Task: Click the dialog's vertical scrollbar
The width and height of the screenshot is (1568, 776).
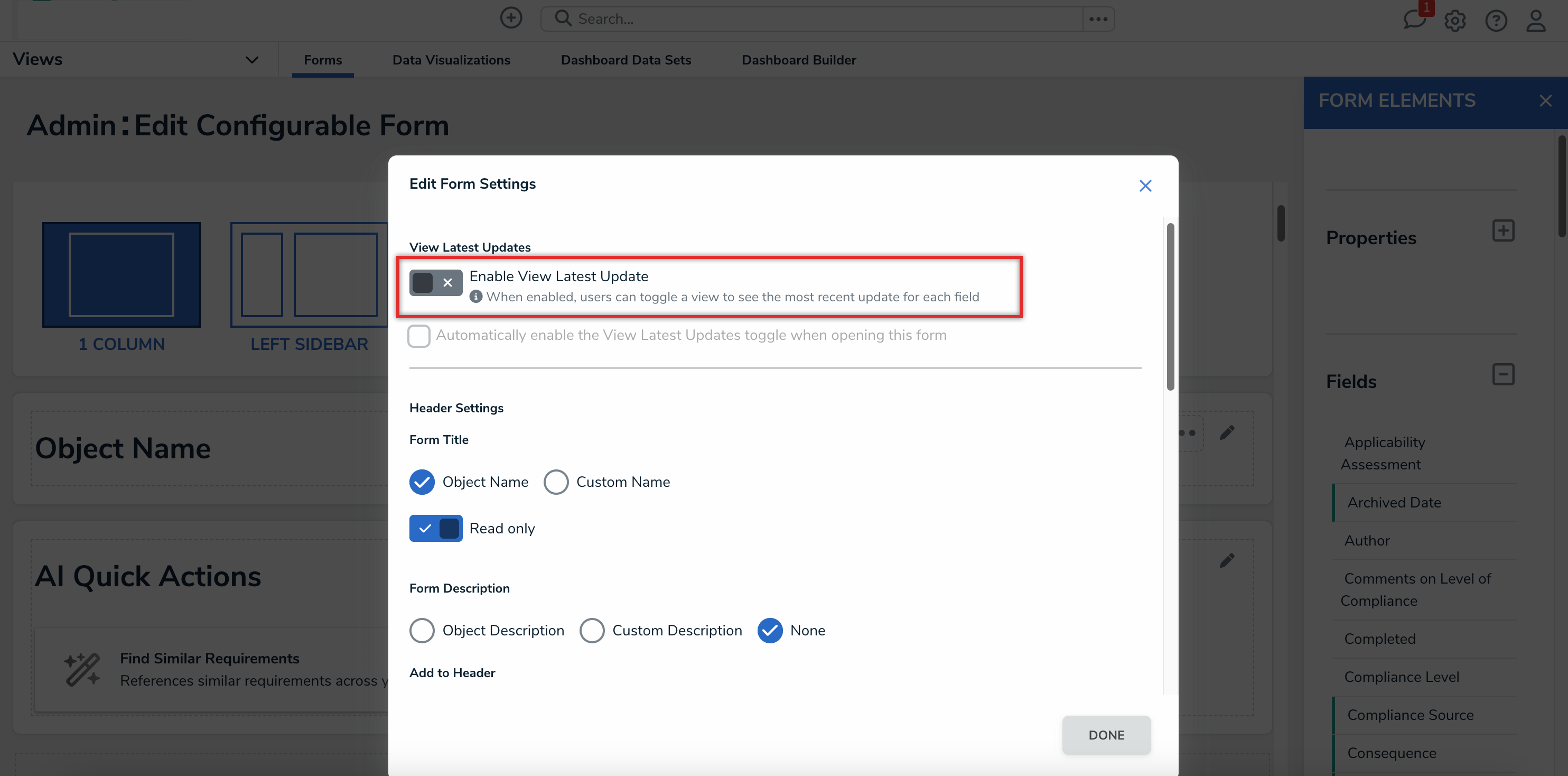Action: coord(1170,308)
